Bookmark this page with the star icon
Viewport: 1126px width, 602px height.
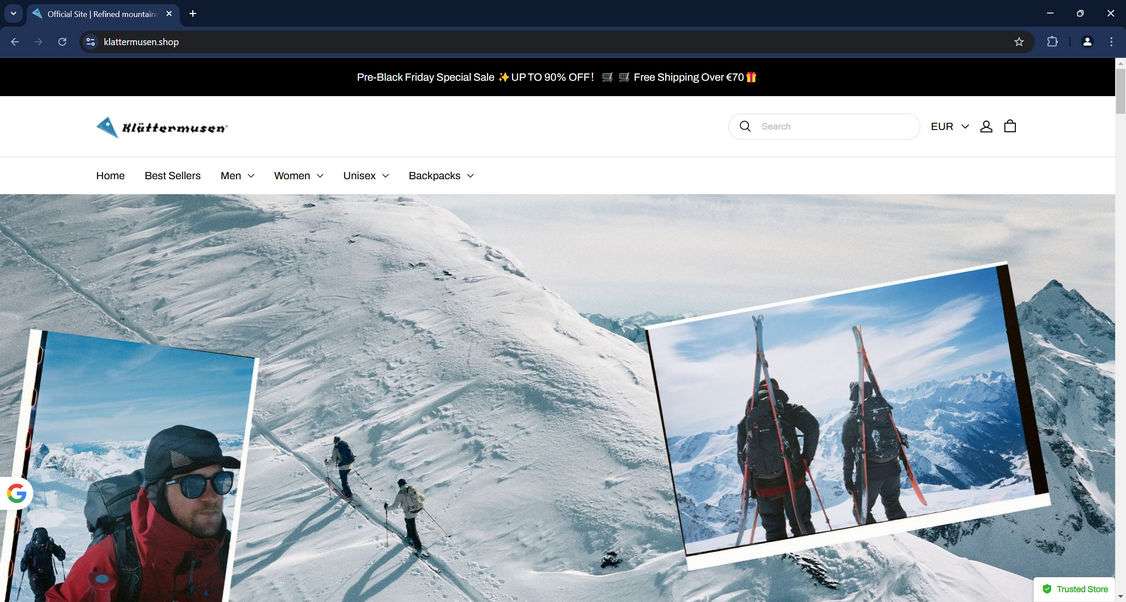pyautogui.click(x=1018, y=42)
